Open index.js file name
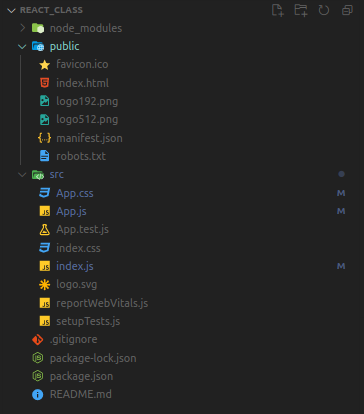364x414 pixels. 75,266
